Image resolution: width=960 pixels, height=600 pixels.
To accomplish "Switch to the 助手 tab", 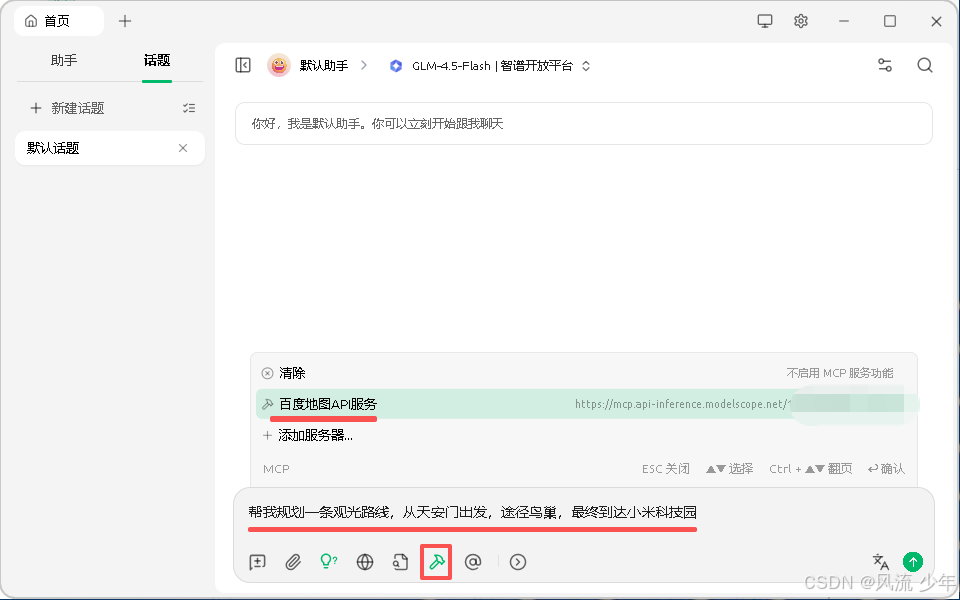I will [63, 60].
